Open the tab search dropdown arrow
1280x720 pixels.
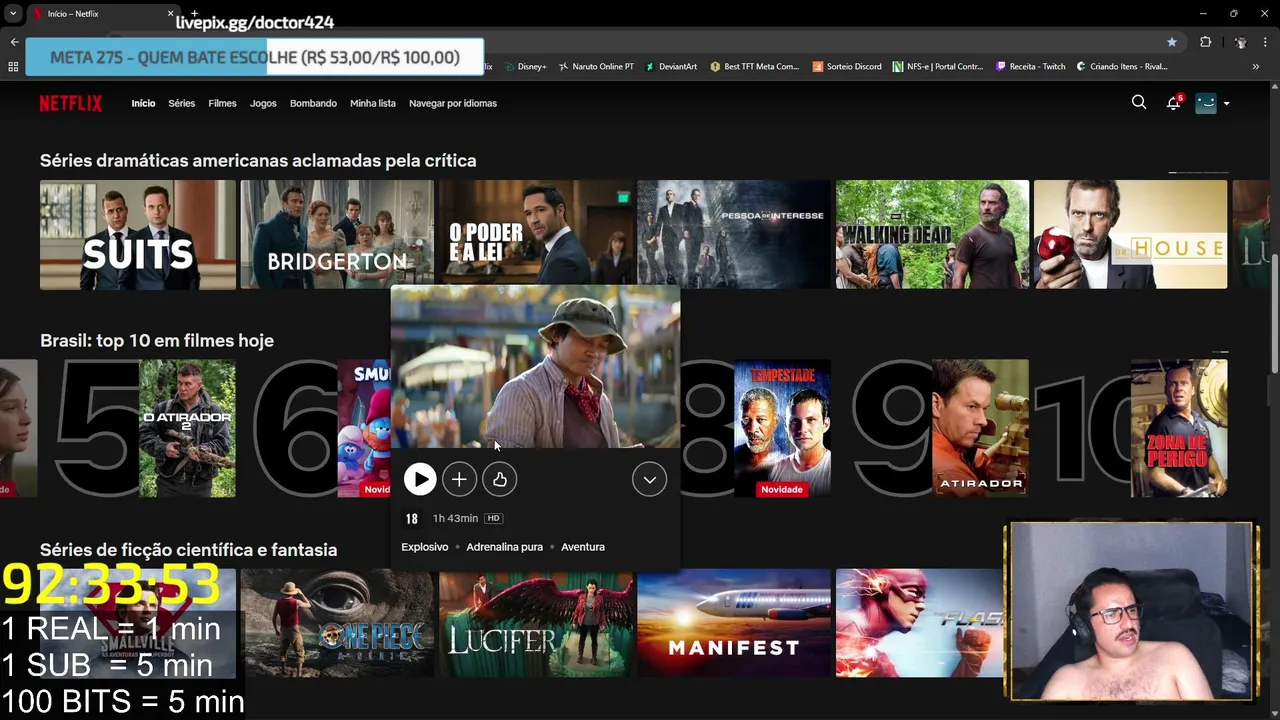(x=12, y=14)
